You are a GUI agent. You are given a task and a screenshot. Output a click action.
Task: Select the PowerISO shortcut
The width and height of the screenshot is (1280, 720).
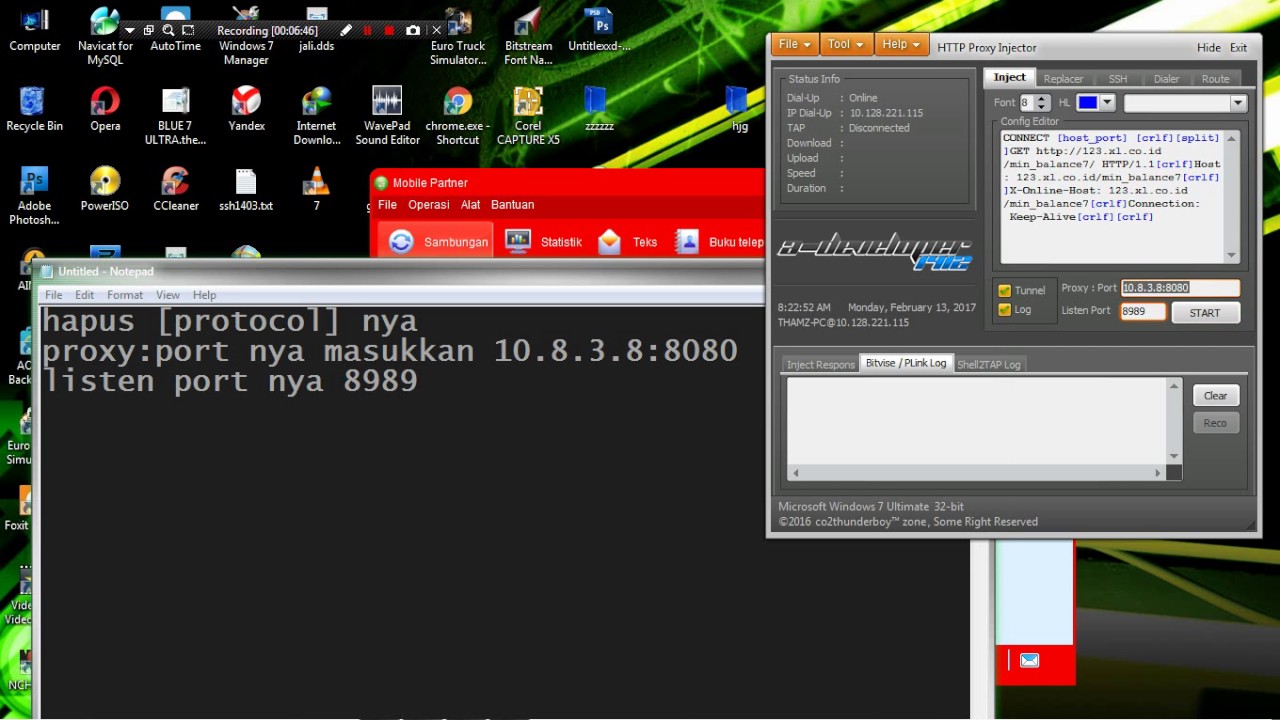click(x=105, y=190)
